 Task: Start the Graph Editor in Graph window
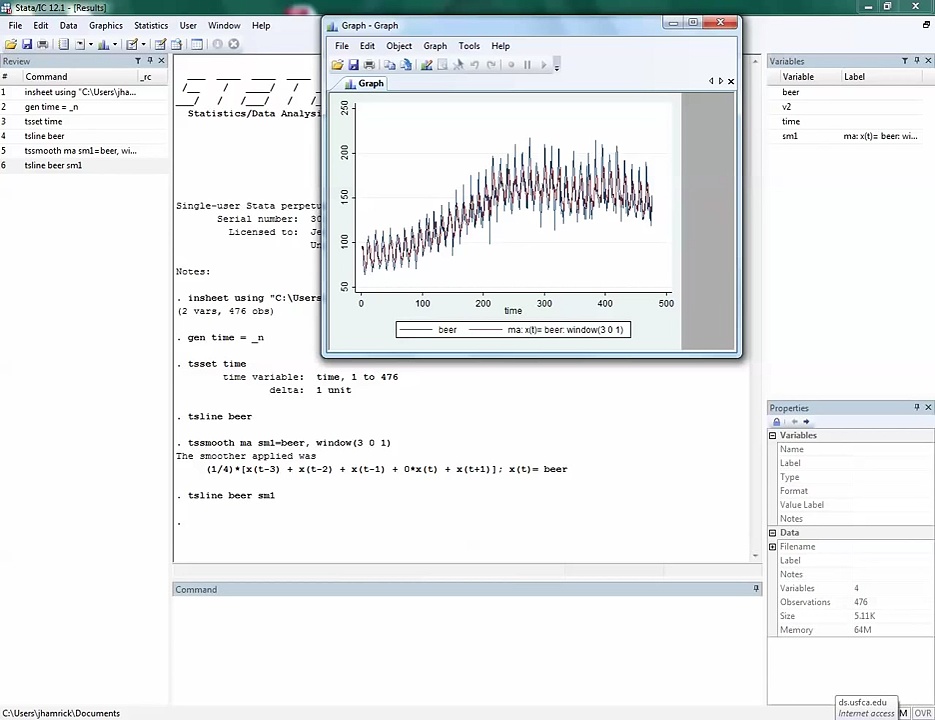(x=426, y=65)
